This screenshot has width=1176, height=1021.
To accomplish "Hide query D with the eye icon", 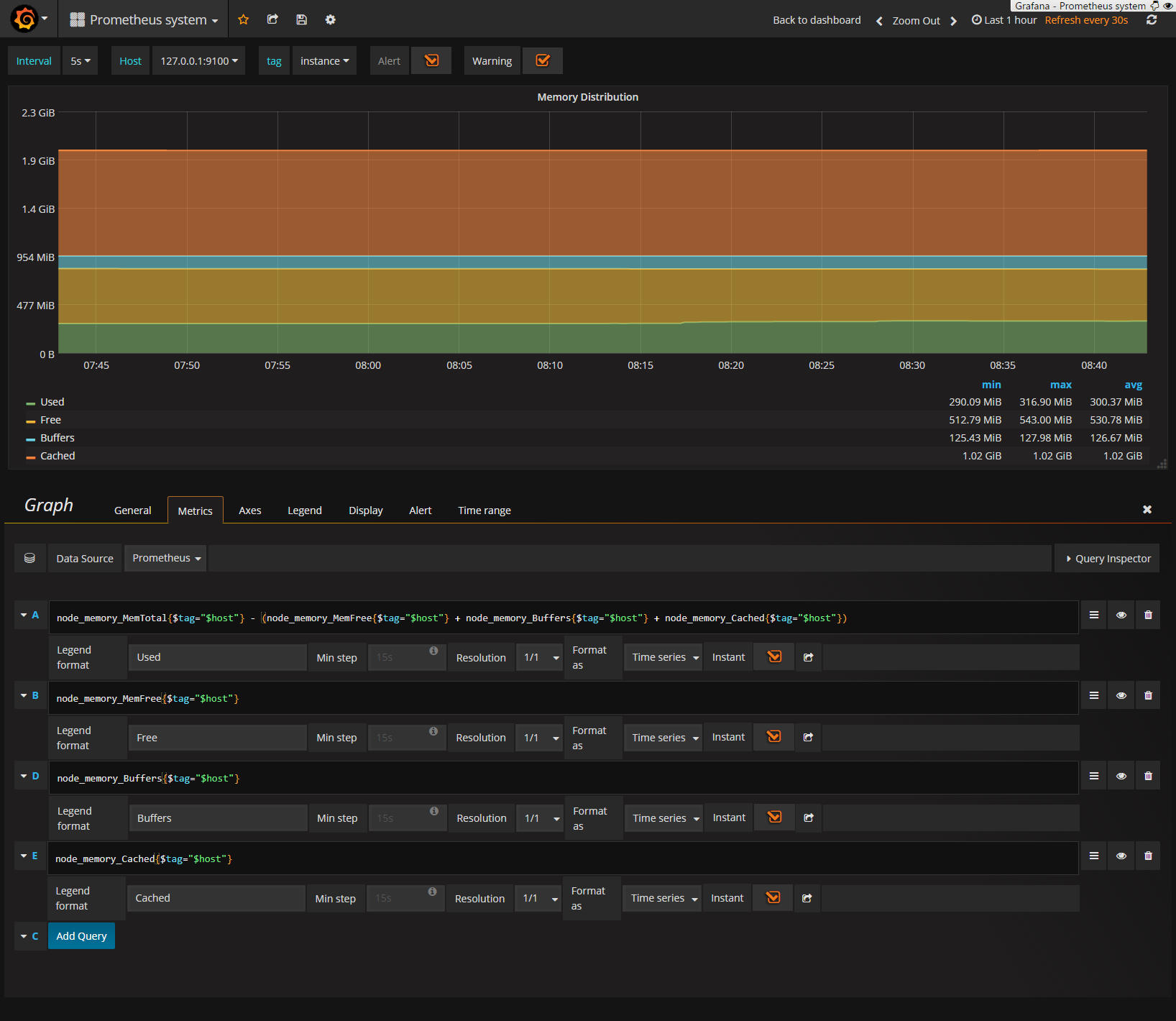I will (1121, 777).
